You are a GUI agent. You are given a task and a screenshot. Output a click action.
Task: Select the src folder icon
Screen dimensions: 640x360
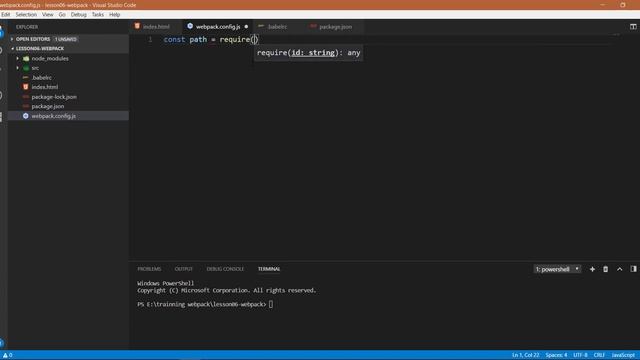[x=26, y=68]
